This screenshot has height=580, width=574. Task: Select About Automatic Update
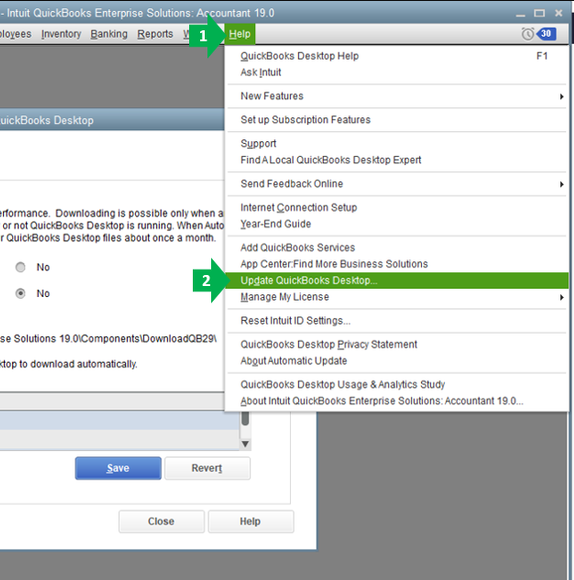point(396,361)
